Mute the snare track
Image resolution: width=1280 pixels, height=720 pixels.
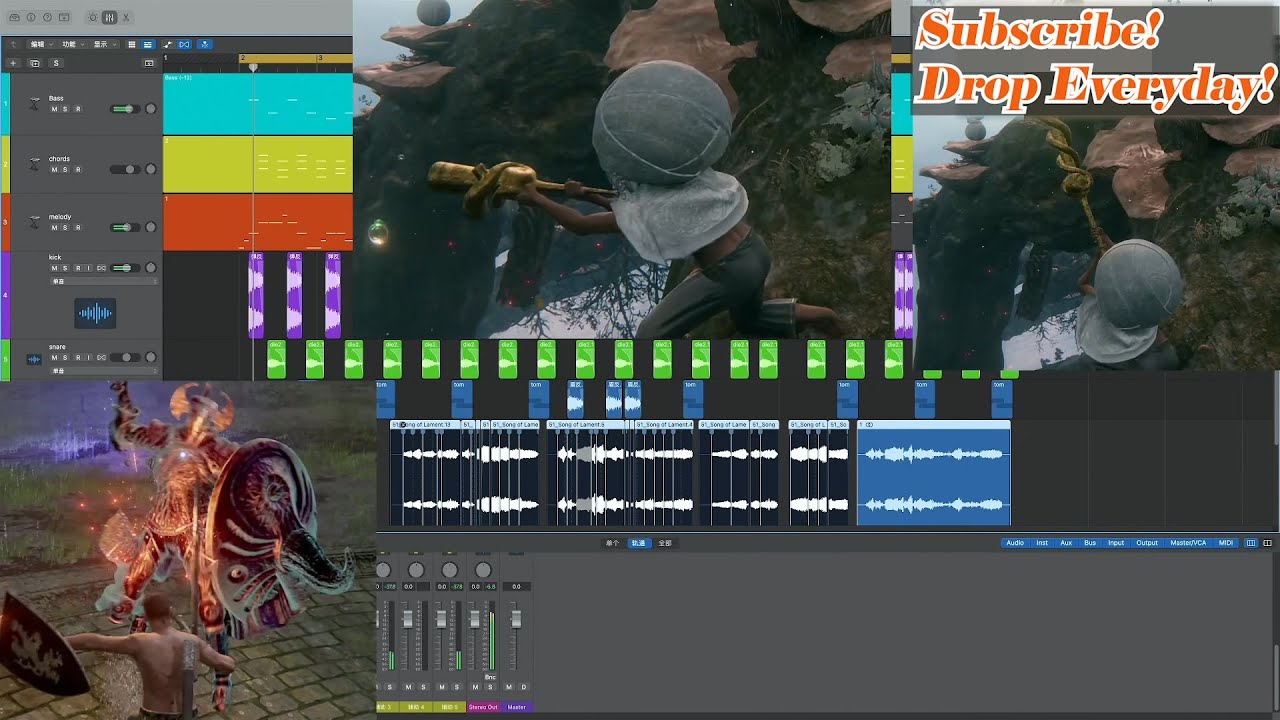54,357
